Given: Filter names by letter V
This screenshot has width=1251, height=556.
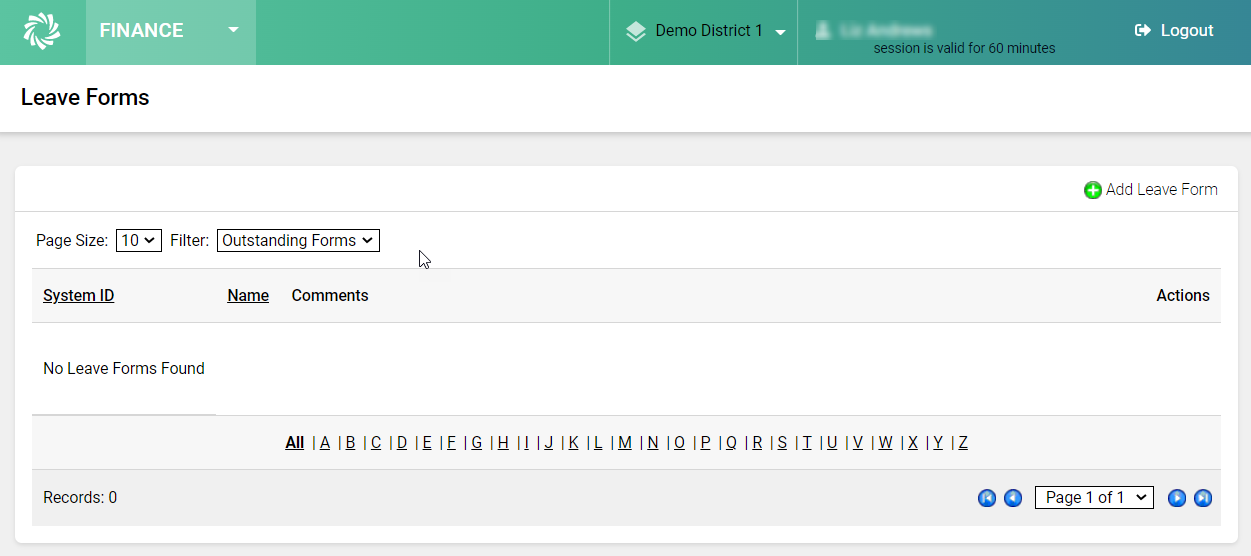Looking at the screenshot, I should pos(858,443).
